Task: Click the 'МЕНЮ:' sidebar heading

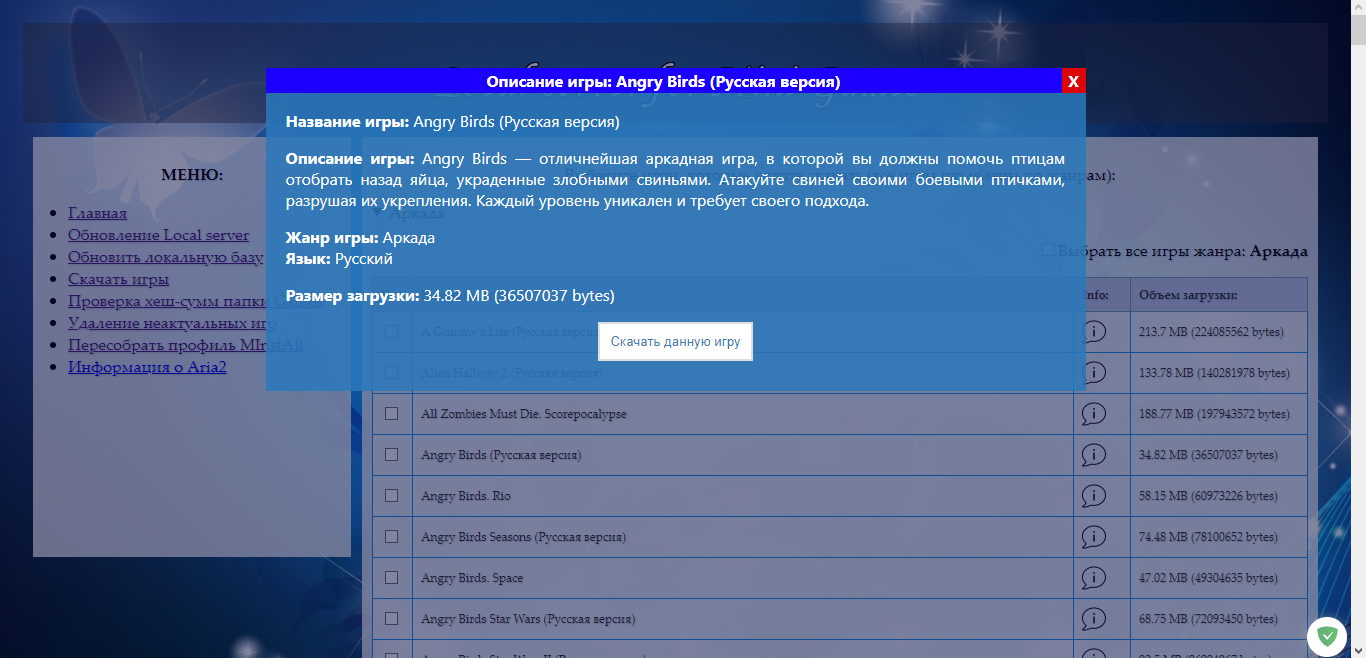Action: click(192, 175)
